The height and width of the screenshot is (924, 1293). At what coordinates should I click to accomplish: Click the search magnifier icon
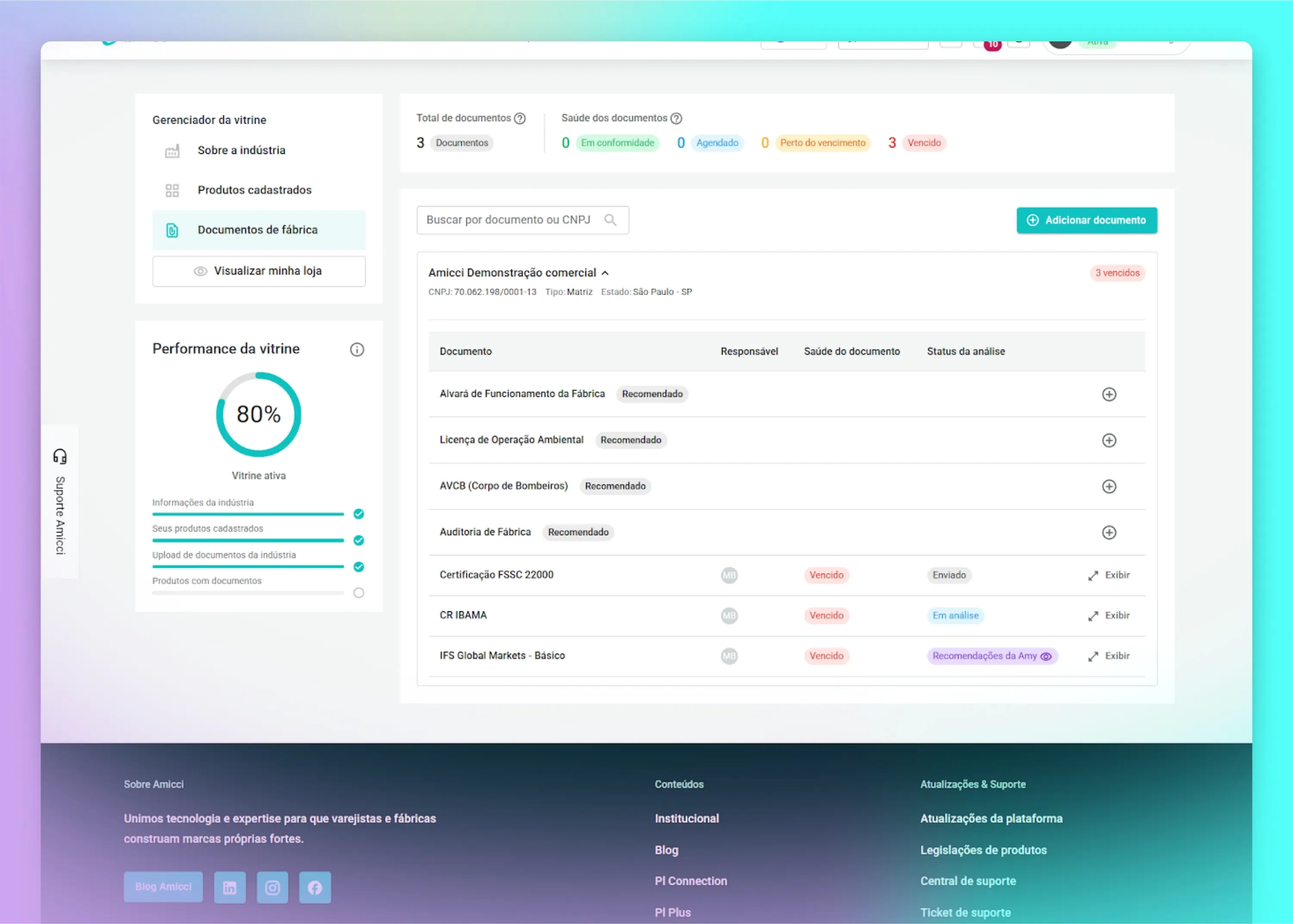click(x=610, y=220)
